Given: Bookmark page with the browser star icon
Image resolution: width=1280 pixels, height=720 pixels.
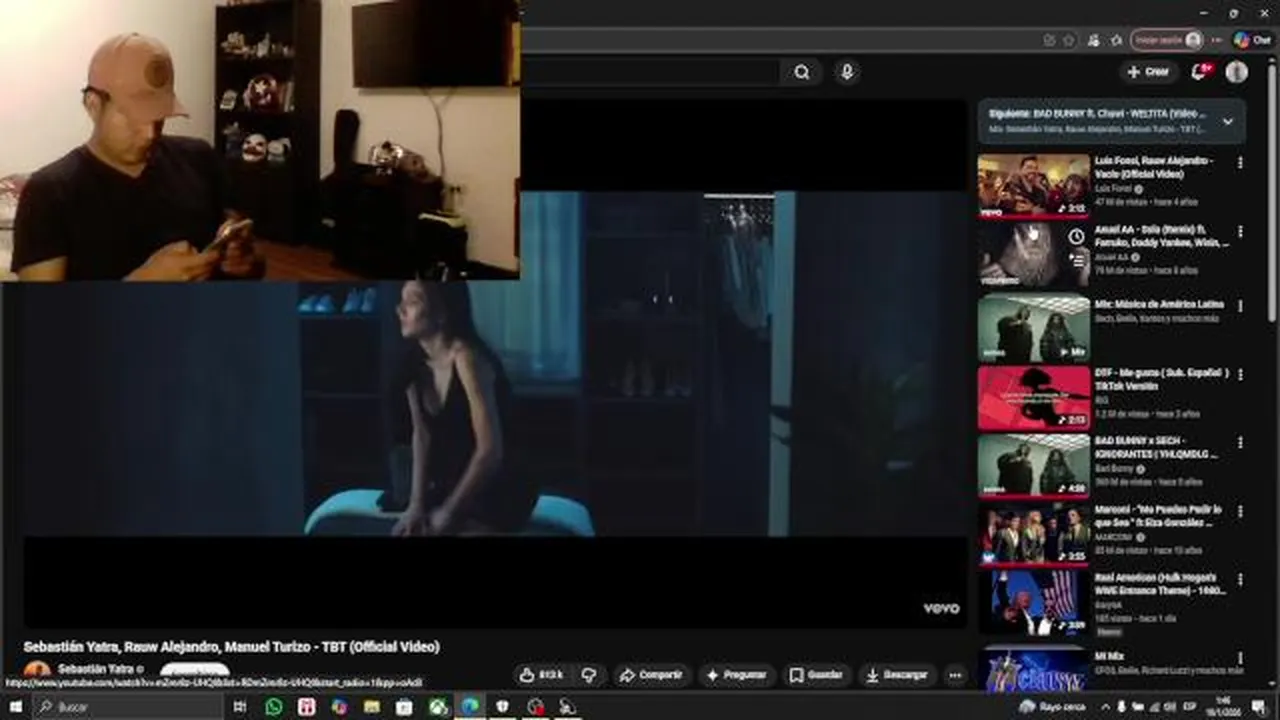Looking at the screenshot, I should pos(1069,41).
